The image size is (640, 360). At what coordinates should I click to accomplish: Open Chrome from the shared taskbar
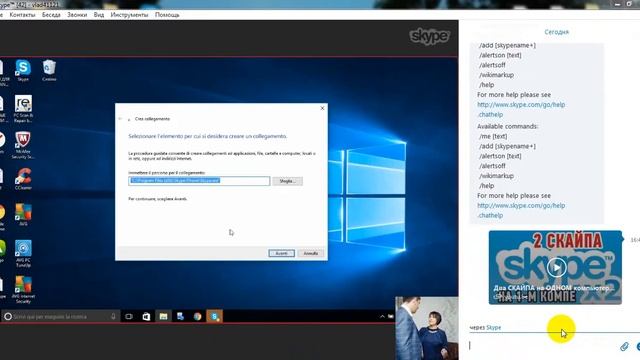198,316
